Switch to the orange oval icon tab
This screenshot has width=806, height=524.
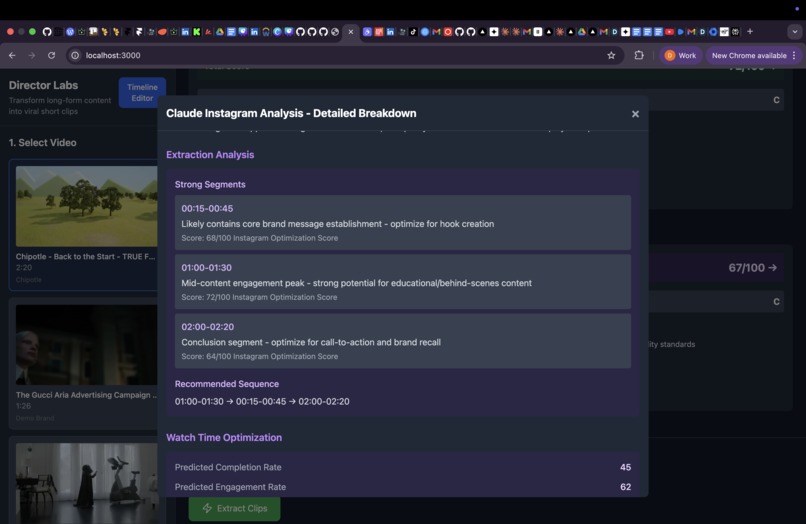point(162,32)
